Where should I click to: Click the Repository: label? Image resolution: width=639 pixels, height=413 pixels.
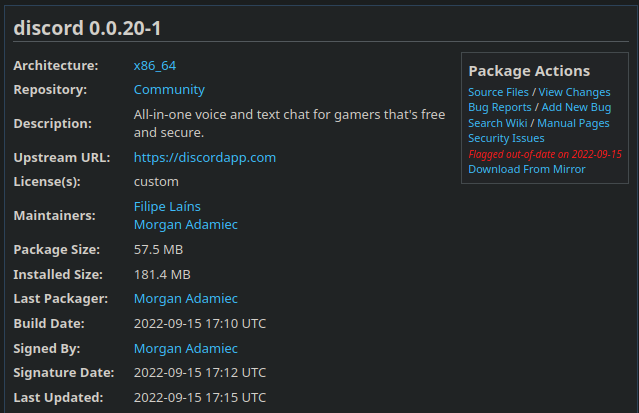(x=50, y=90)
